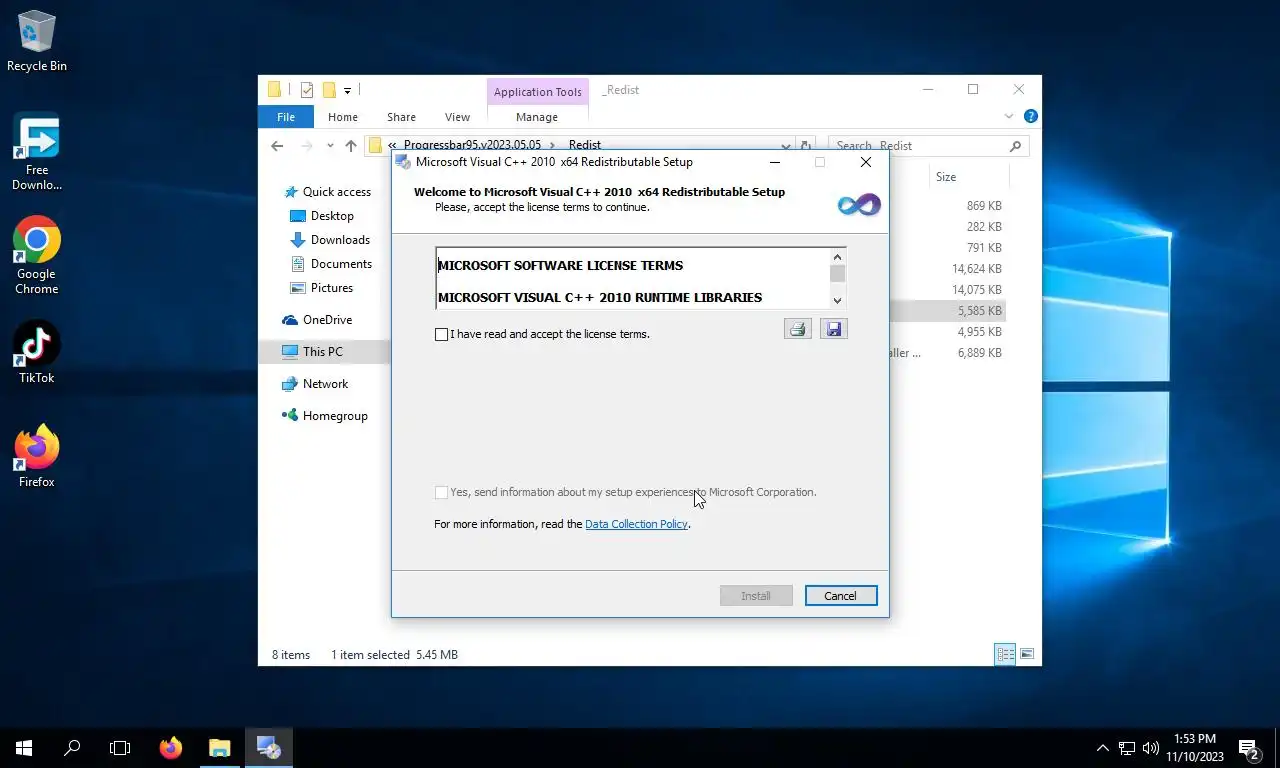
Task: Open Desktop in navigation pane
Action: coord(332,216)
